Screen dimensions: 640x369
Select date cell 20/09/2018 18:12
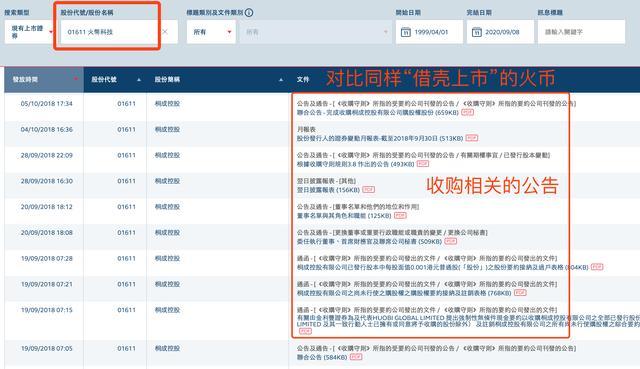(x=47, y=207)
